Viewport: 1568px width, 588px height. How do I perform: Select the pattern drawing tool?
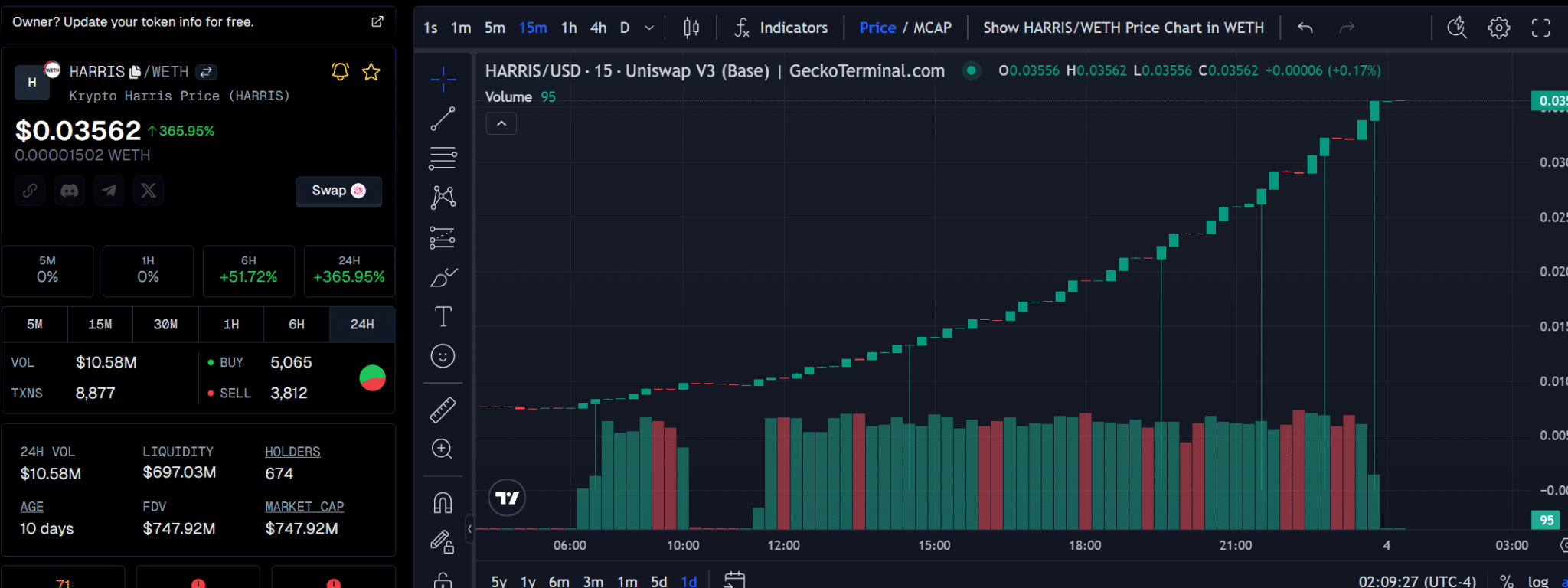tap(443, 198)
